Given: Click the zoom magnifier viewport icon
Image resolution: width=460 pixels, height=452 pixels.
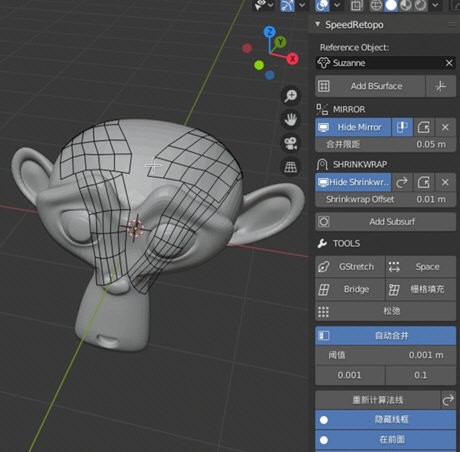Looking at the screenshot, I should 291,96.
